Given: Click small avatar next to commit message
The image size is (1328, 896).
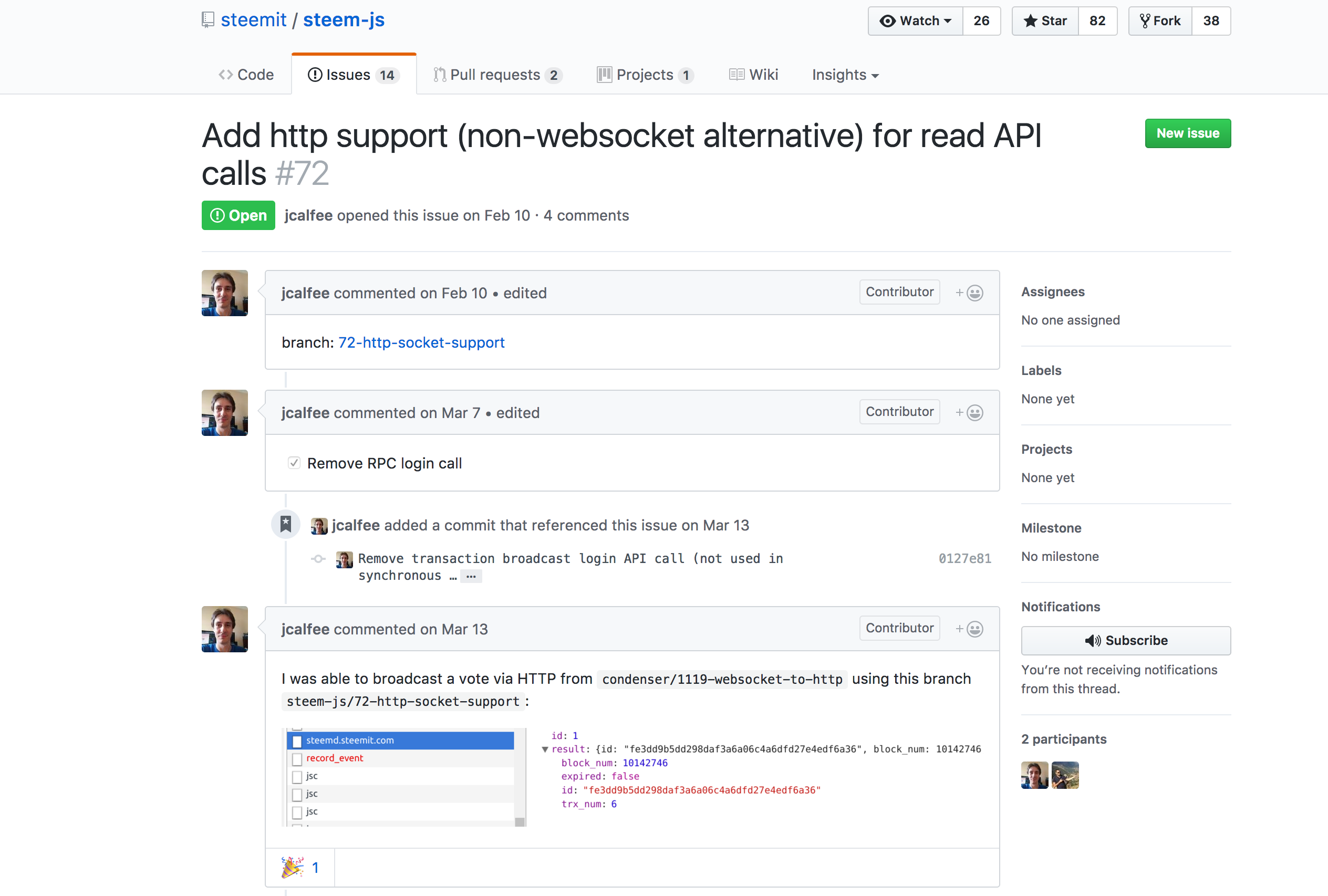Looking at the screenshot, I should 344,559.
